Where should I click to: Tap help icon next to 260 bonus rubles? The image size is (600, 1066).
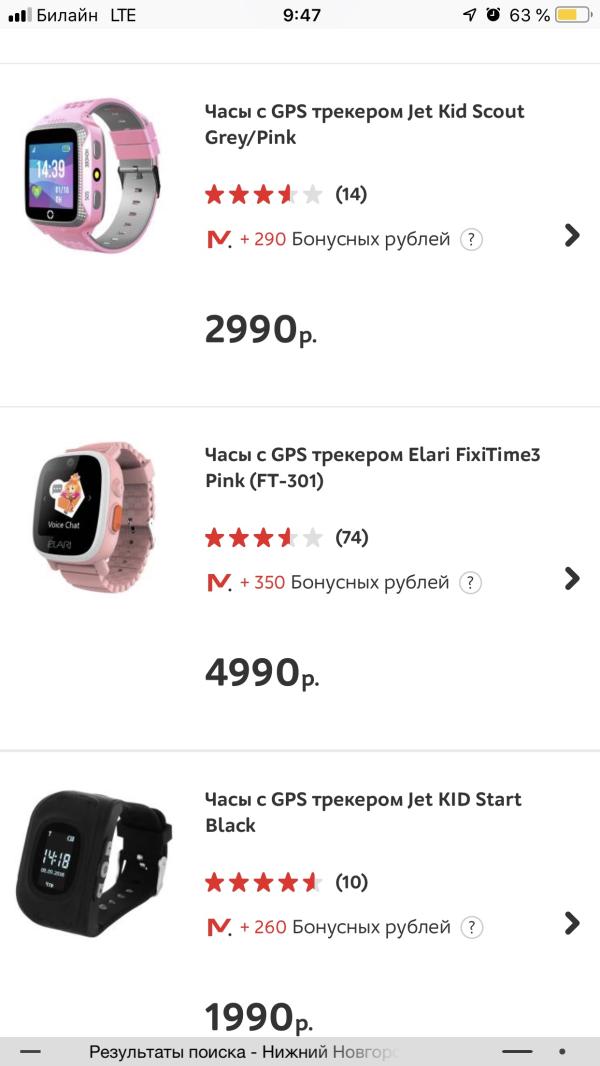pos(472,928)
